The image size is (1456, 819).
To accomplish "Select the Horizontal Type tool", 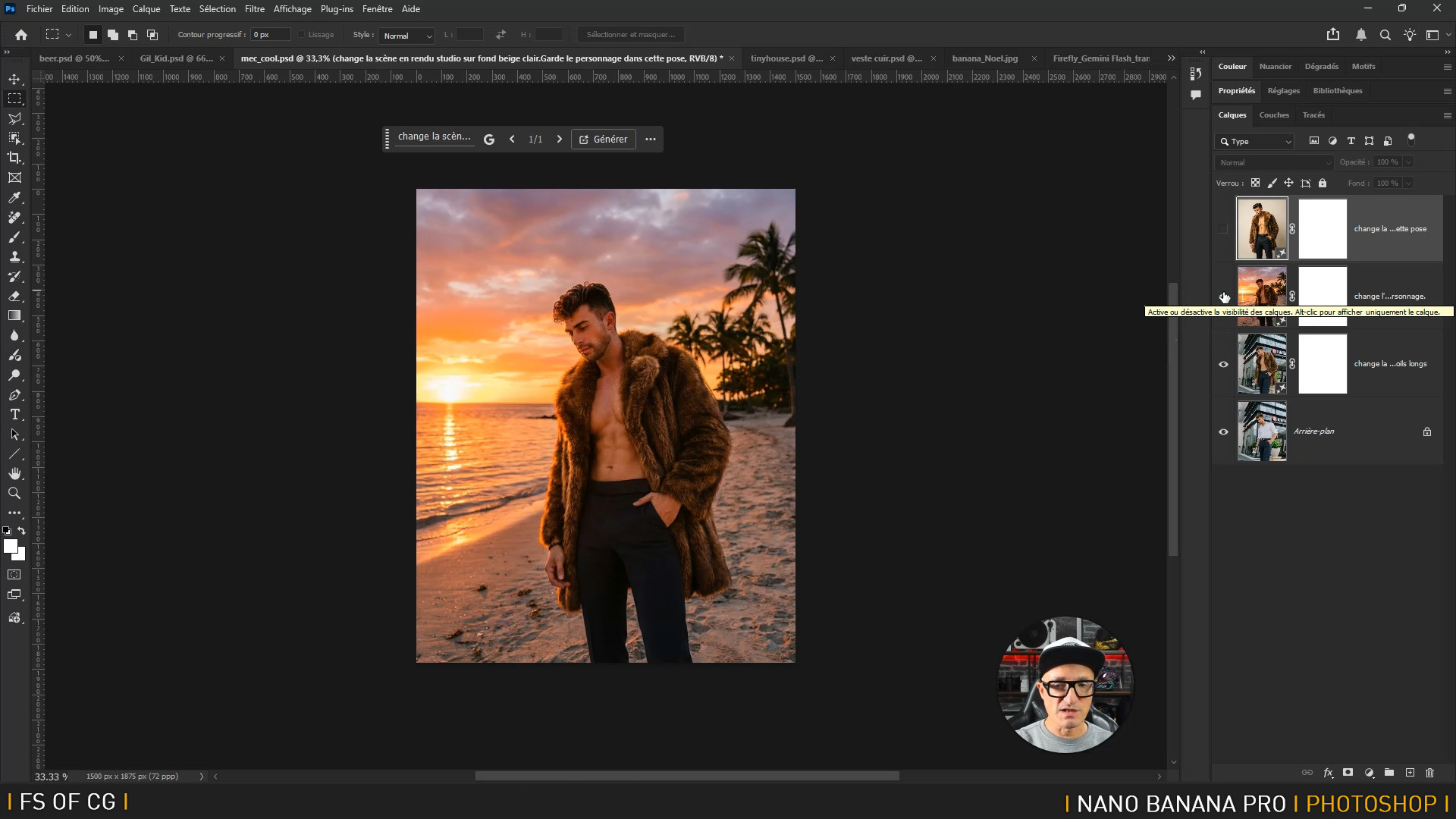I will click(14, 414).
